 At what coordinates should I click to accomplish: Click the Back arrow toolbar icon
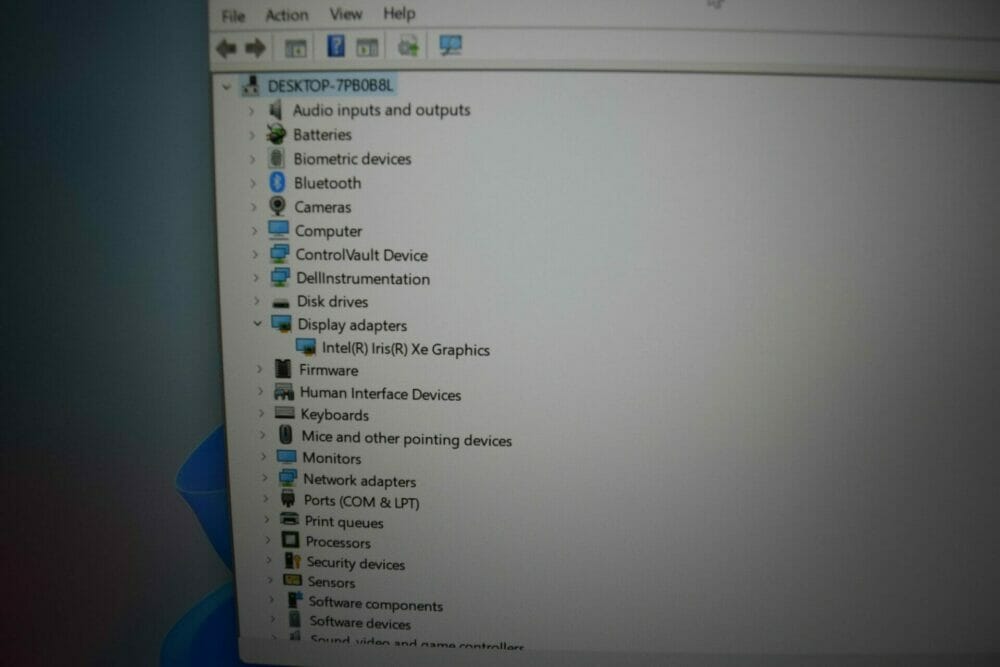click(x=226, y=48)
